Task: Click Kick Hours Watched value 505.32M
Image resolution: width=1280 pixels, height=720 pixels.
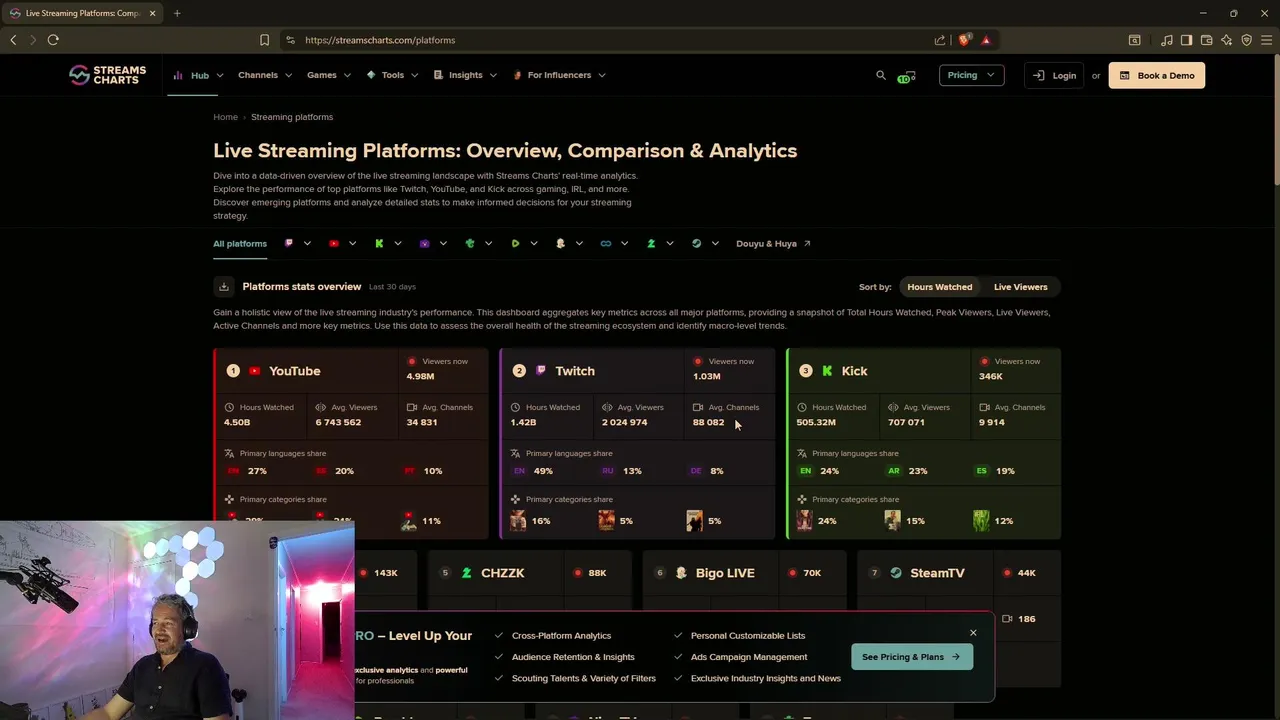Action: [x=816, y=422]
